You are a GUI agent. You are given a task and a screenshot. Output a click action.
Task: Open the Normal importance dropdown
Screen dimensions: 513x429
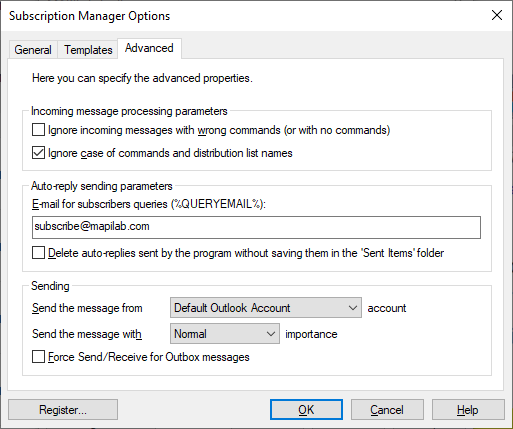225,334
